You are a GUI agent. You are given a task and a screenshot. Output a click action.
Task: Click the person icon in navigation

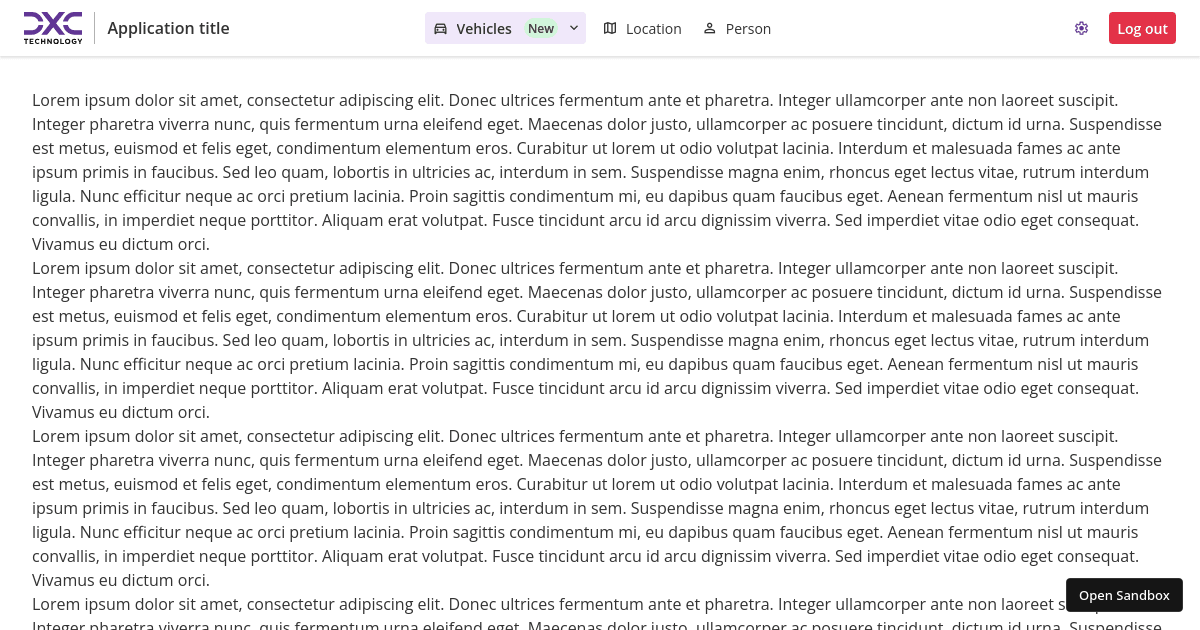pos(710,28)
